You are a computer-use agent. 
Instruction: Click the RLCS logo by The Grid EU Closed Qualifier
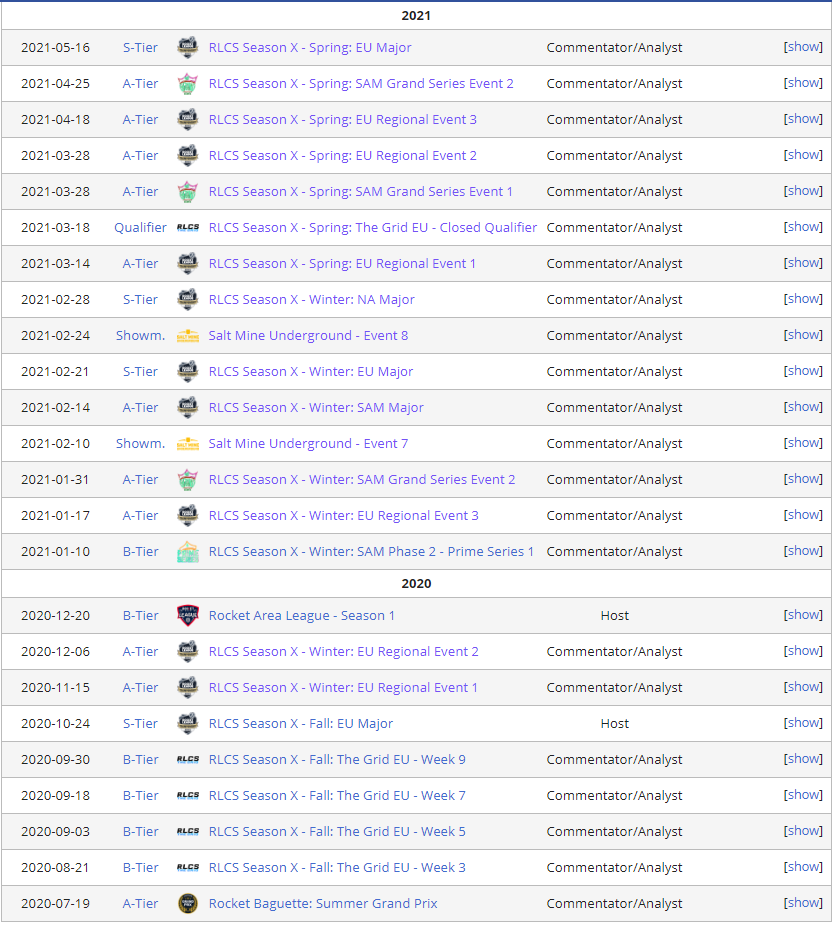(x=188, y=228)
